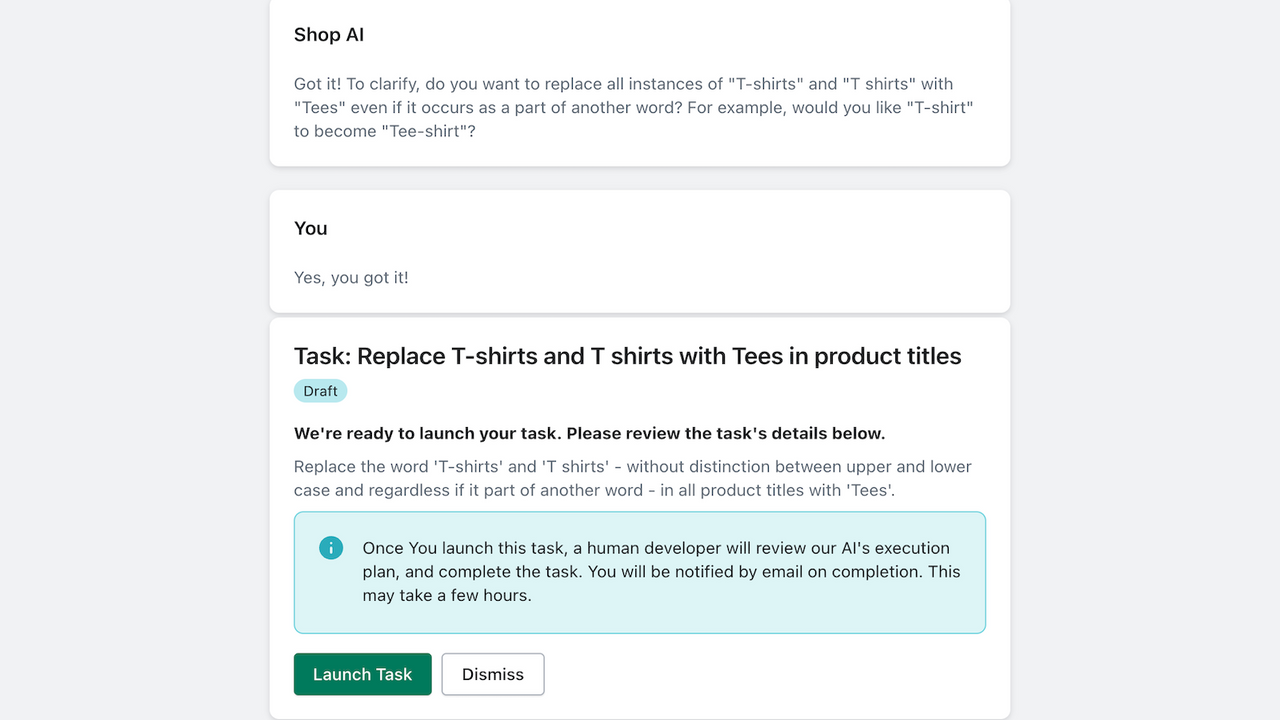Select the You message card

(639, 251)
